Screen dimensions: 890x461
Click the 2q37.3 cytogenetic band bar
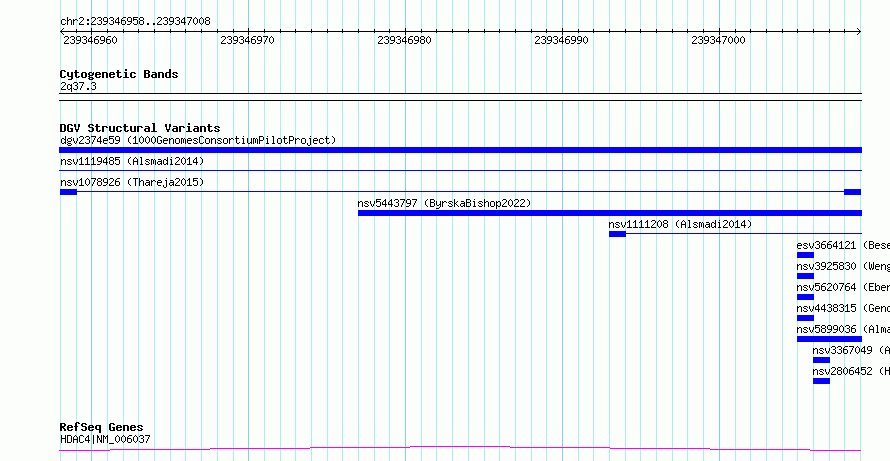click(460, 97)
